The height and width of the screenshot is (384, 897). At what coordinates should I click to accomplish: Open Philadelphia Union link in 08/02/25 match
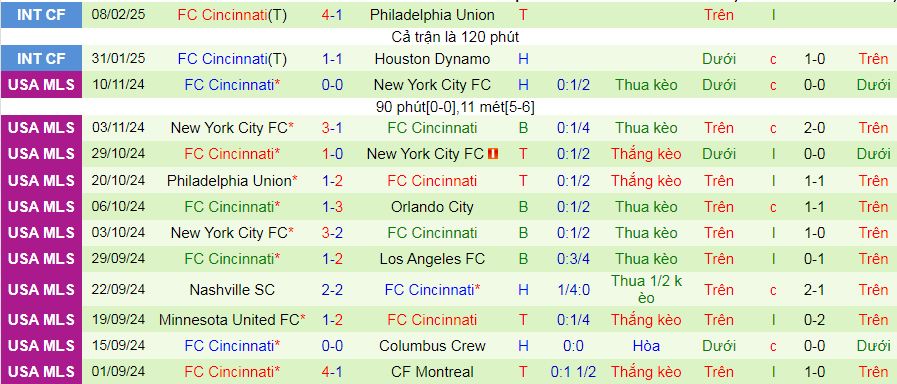click(x=432, y=15)
